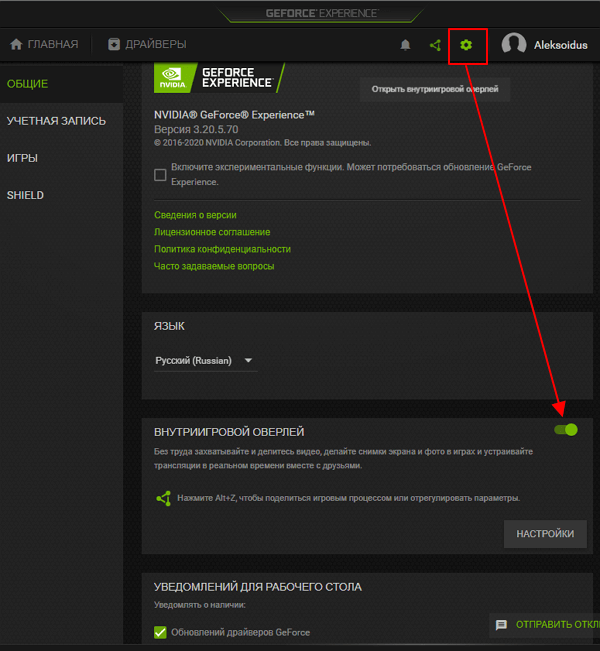Open the Сведения о версии link
Viewport: 600px width, 651px height.
point(195,215)
